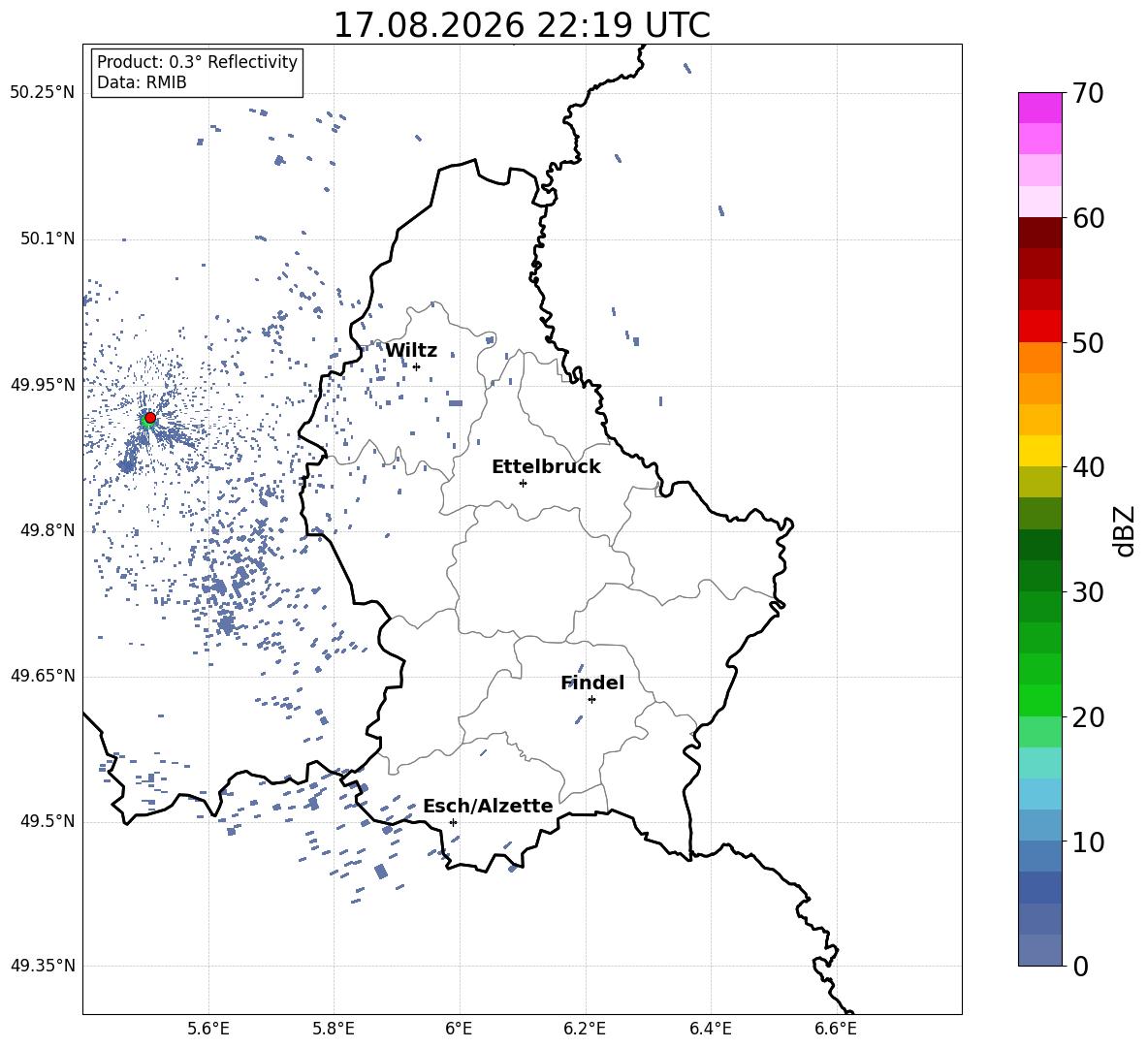Select the Findel city label

pyautogui.click(x=592, y=683)
